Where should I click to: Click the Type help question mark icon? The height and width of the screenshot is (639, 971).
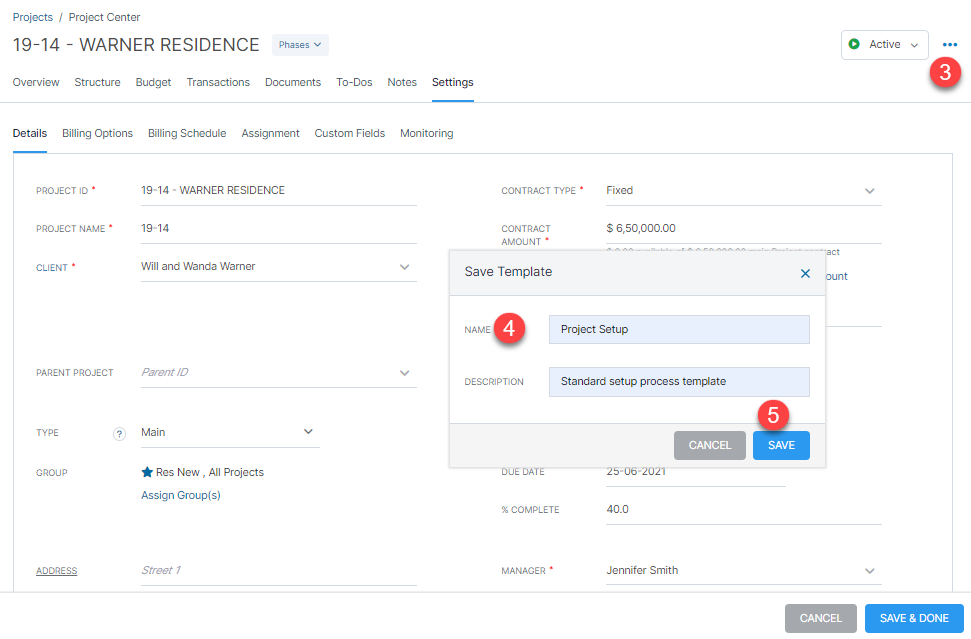tap(119, 433)
